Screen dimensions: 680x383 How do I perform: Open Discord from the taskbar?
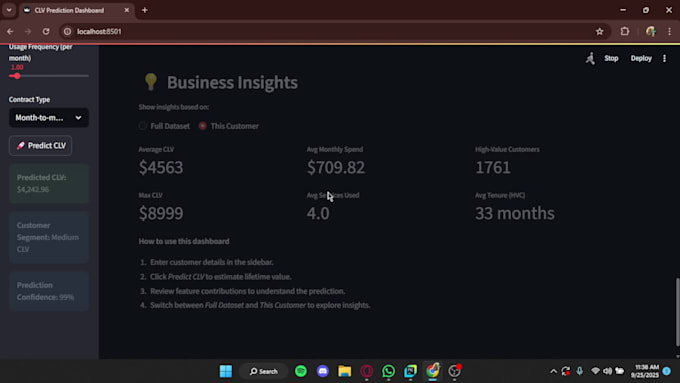pyautogui.click(x=323, y=371)
